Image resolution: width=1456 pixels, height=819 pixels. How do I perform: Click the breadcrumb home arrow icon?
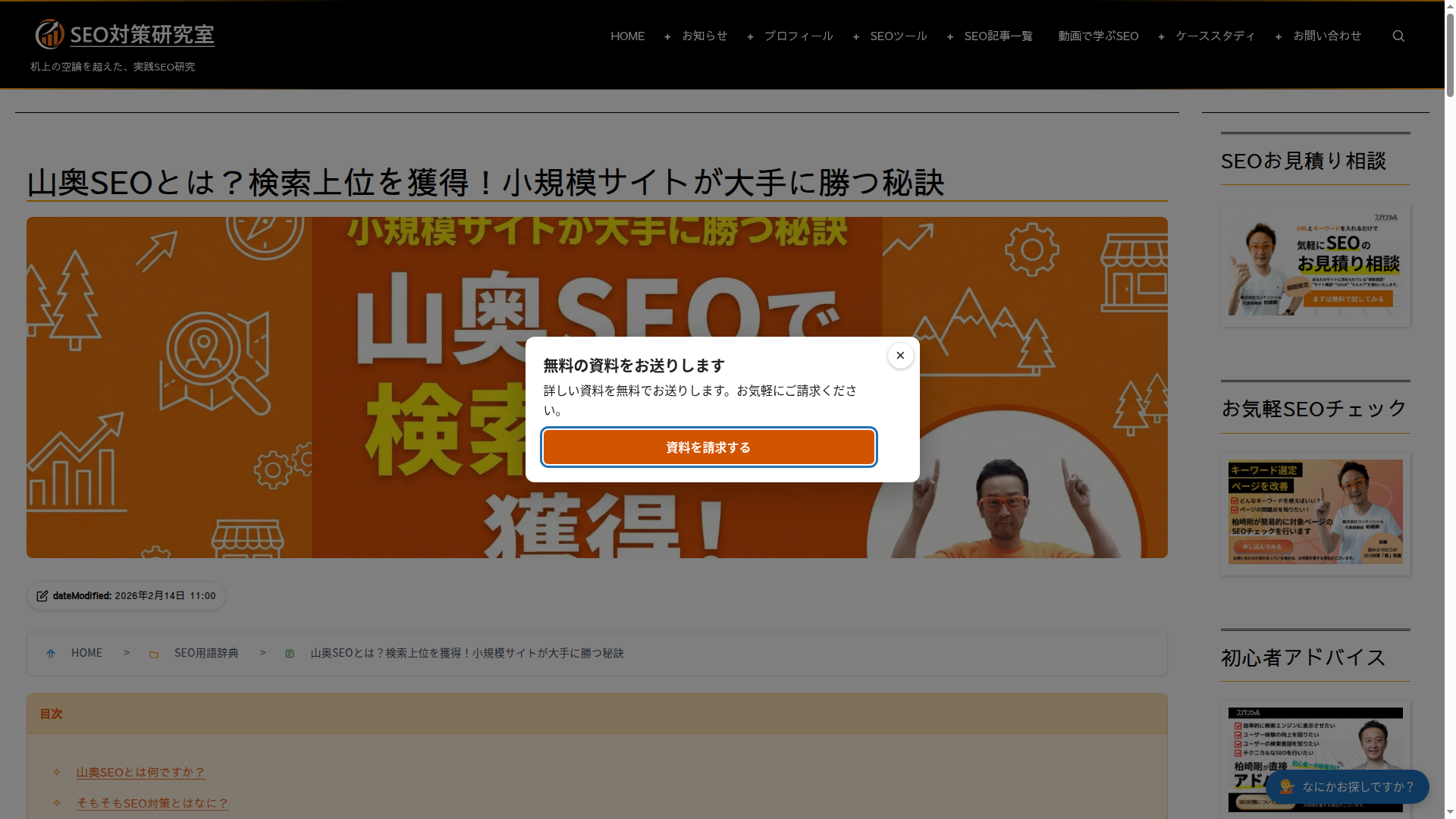51,654
